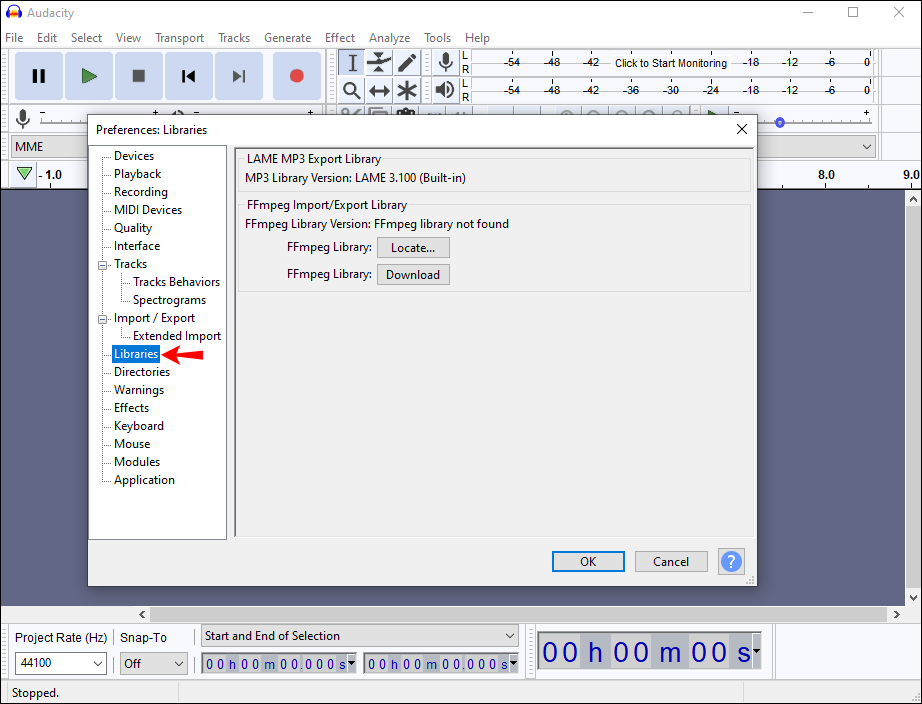Select Devices in preferences tree
922x704 pixels.
click(x=134, y=156)
